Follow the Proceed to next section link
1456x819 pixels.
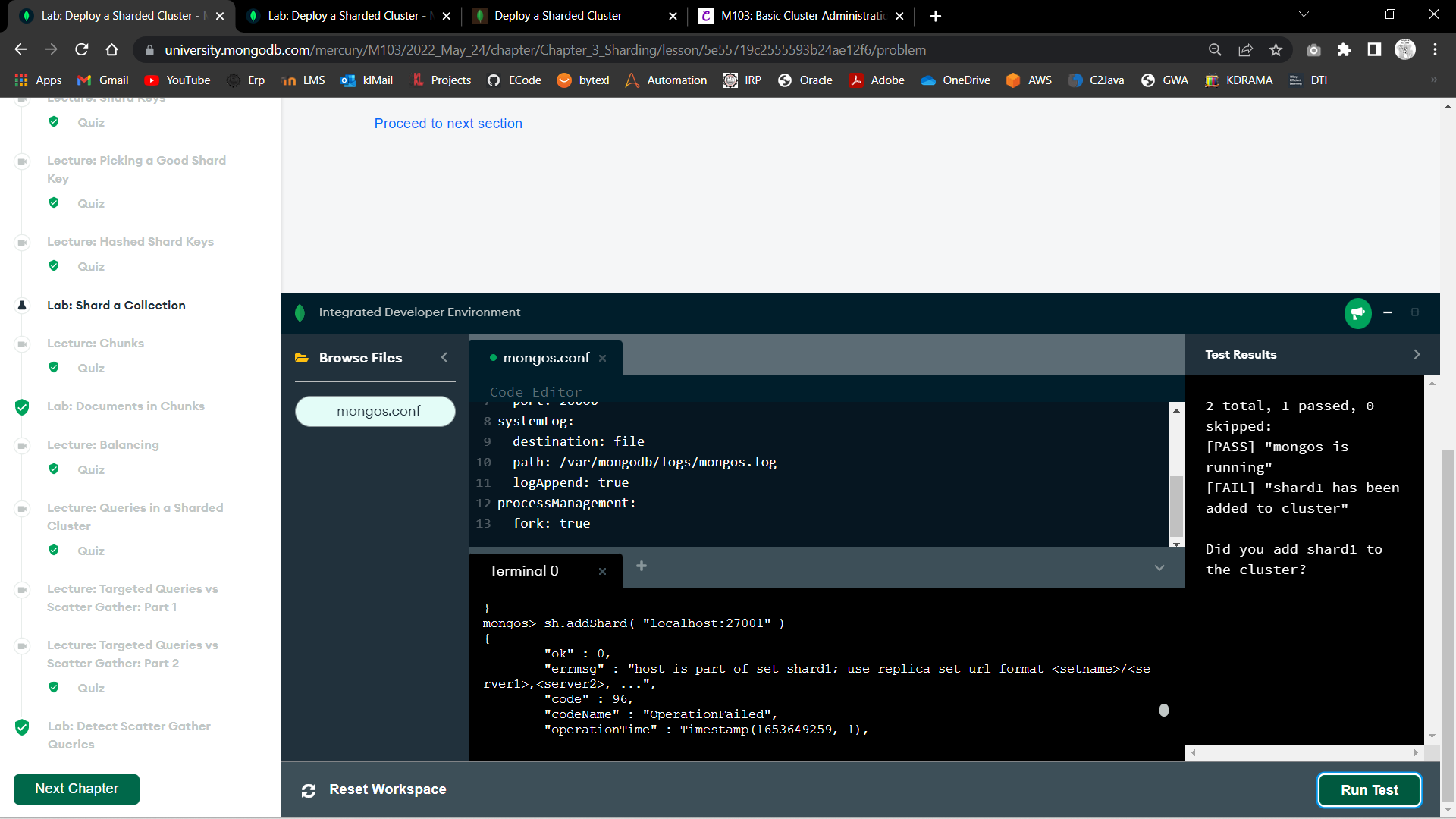(x=448, y=124)
